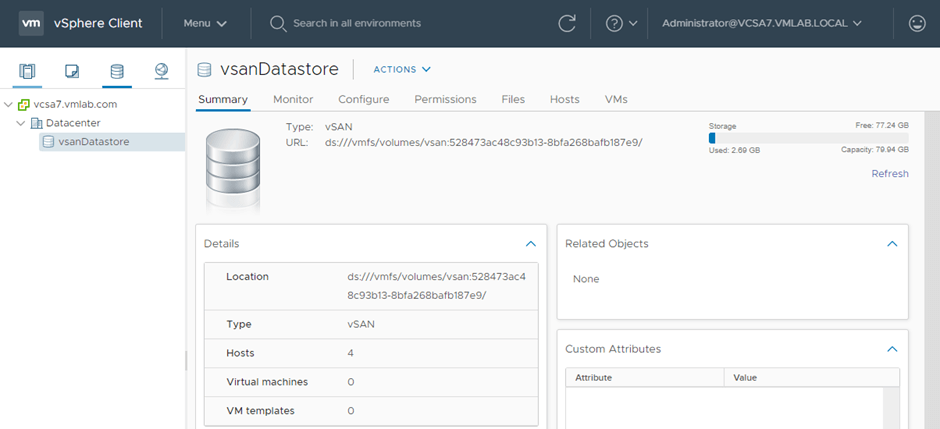940x429 pixels.
Task: Open the Files tab
Action: 513,99
